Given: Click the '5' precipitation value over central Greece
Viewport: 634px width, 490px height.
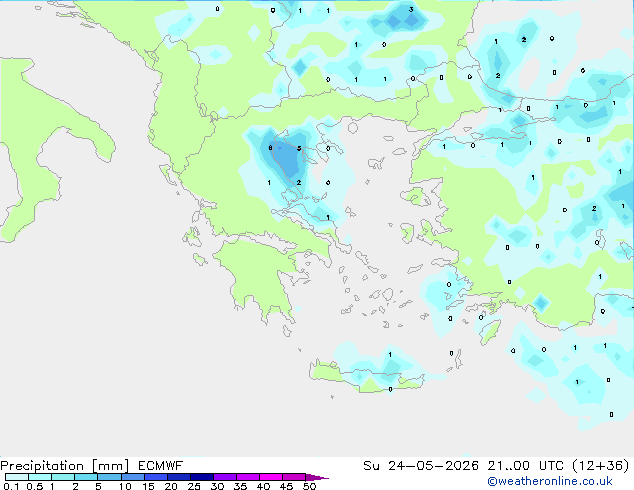Looking at the screenshot, I should point(299,148).
